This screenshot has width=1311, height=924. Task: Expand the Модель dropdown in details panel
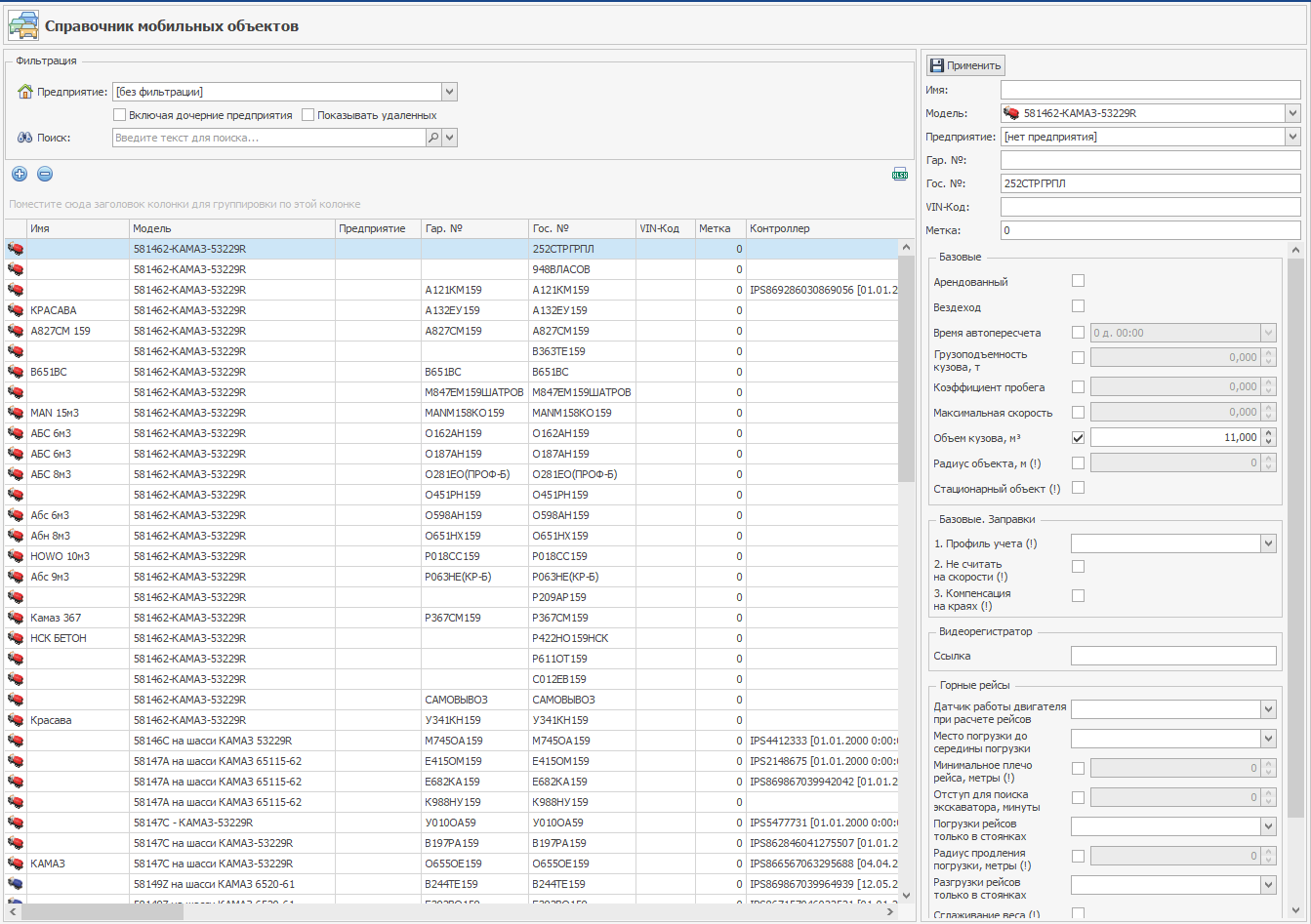[1292, 114]
